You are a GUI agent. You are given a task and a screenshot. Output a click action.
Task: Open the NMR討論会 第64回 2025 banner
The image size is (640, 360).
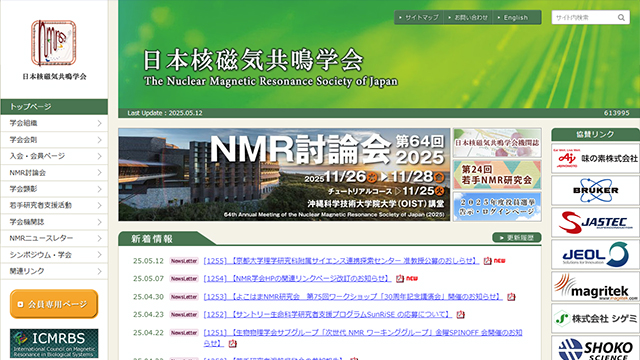pos(284,175)
